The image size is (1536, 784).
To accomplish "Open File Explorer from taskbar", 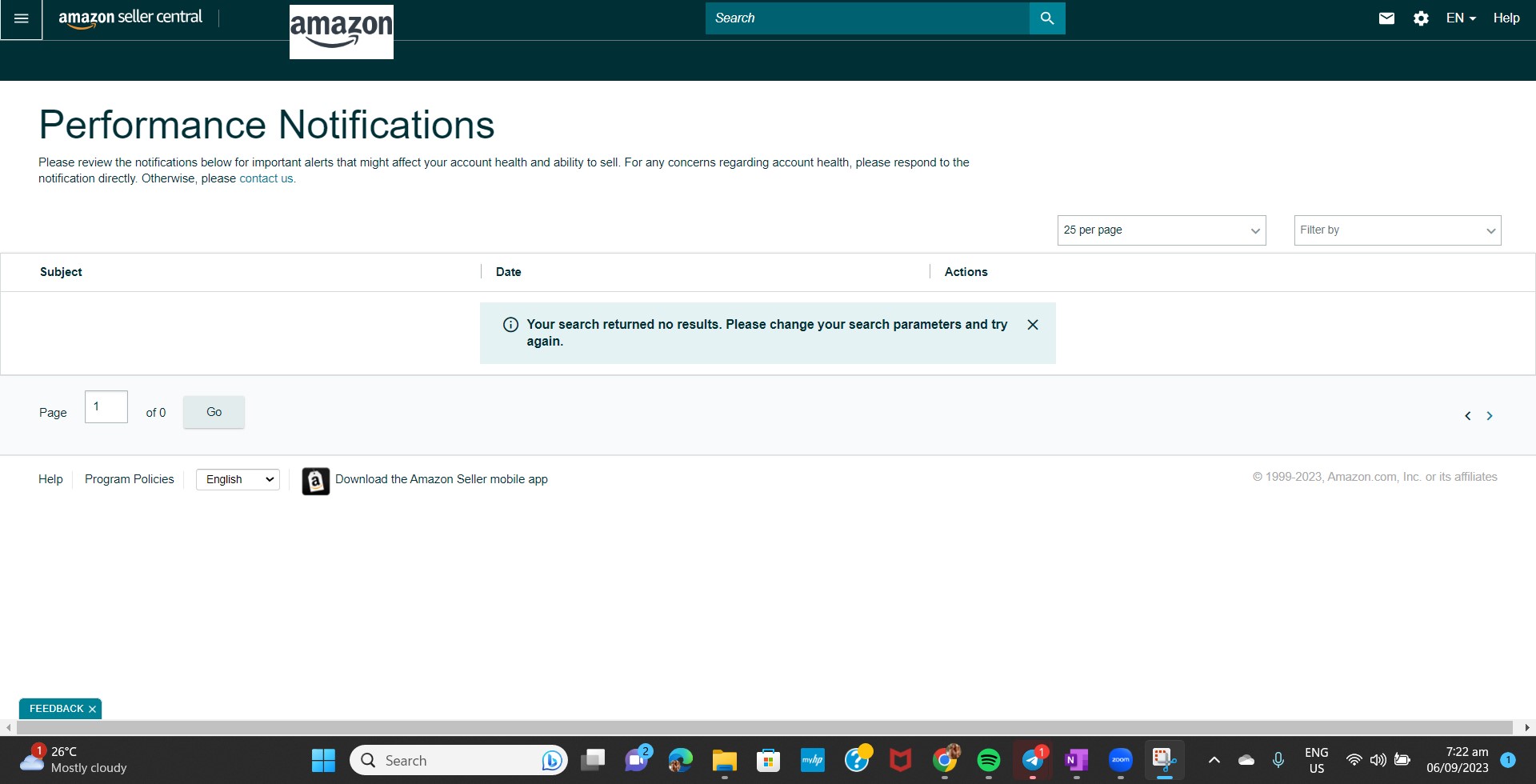I will coord(725,760).
